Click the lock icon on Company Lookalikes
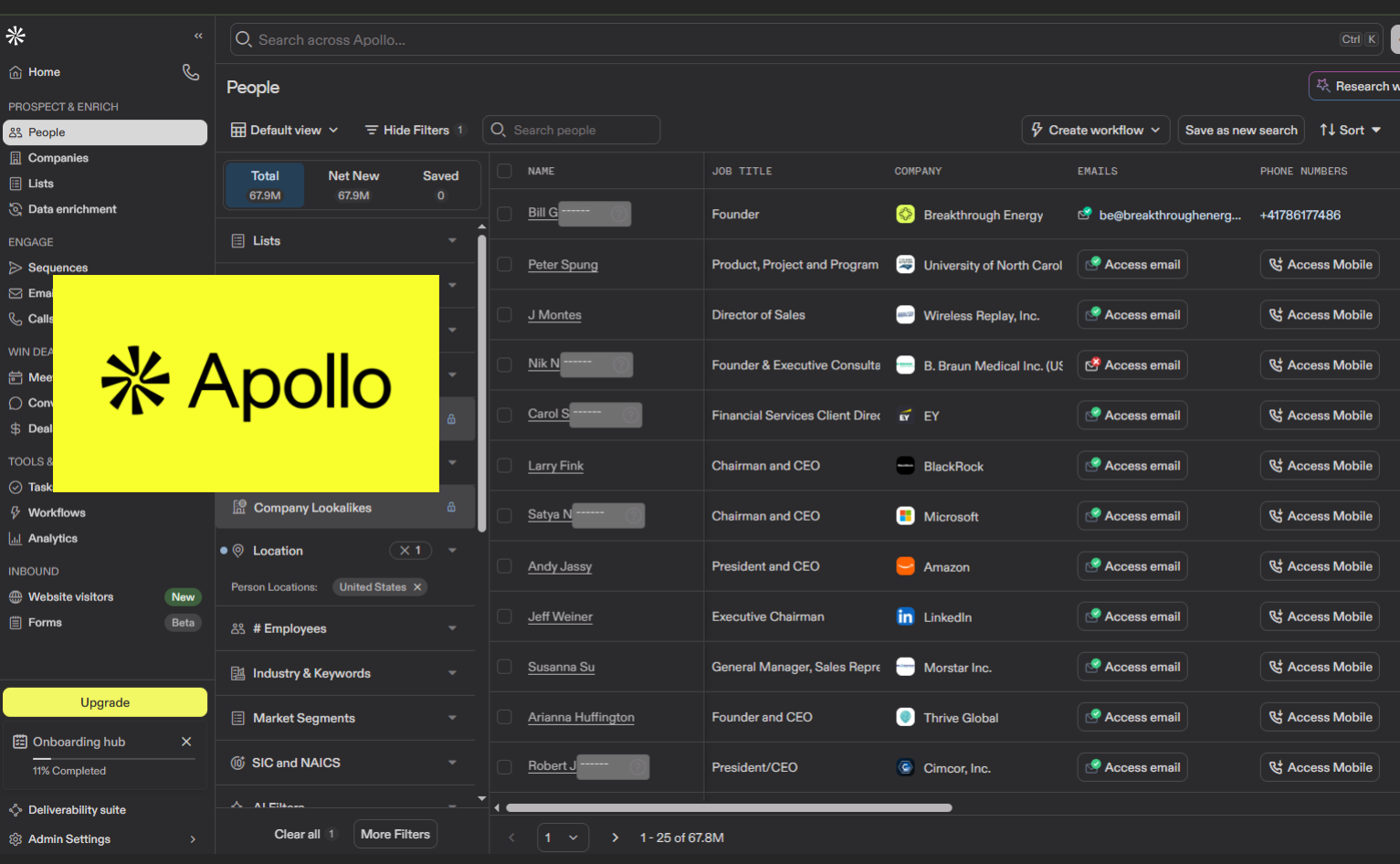Screen dimensions: 1400x864 [451, 507]
